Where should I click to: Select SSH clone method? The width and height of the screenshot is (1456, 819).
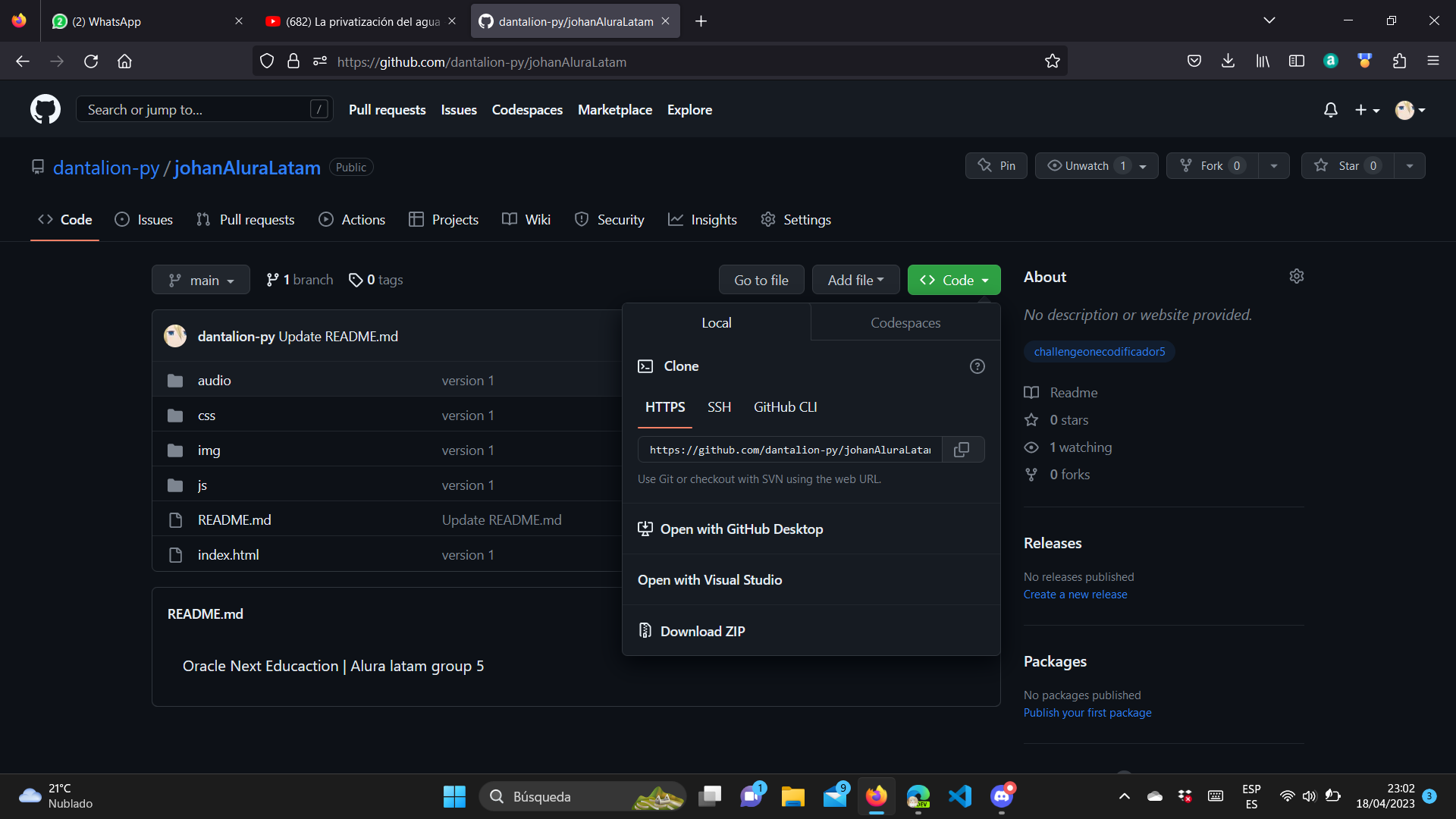click(719, 407)
